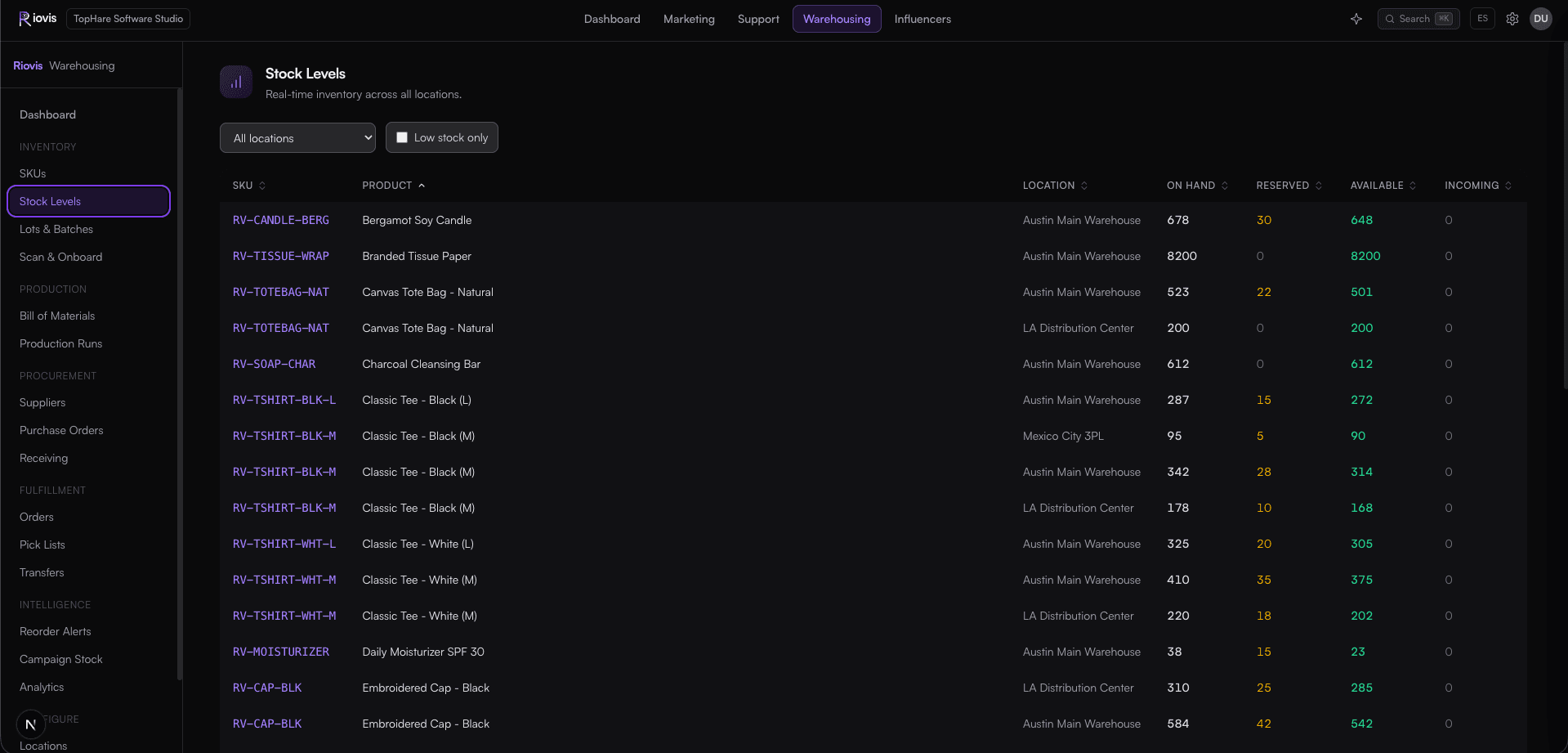Viewport: 1568px width, 753px height.
Task: Click the Riovis logo icon
Action: [25, 19]
